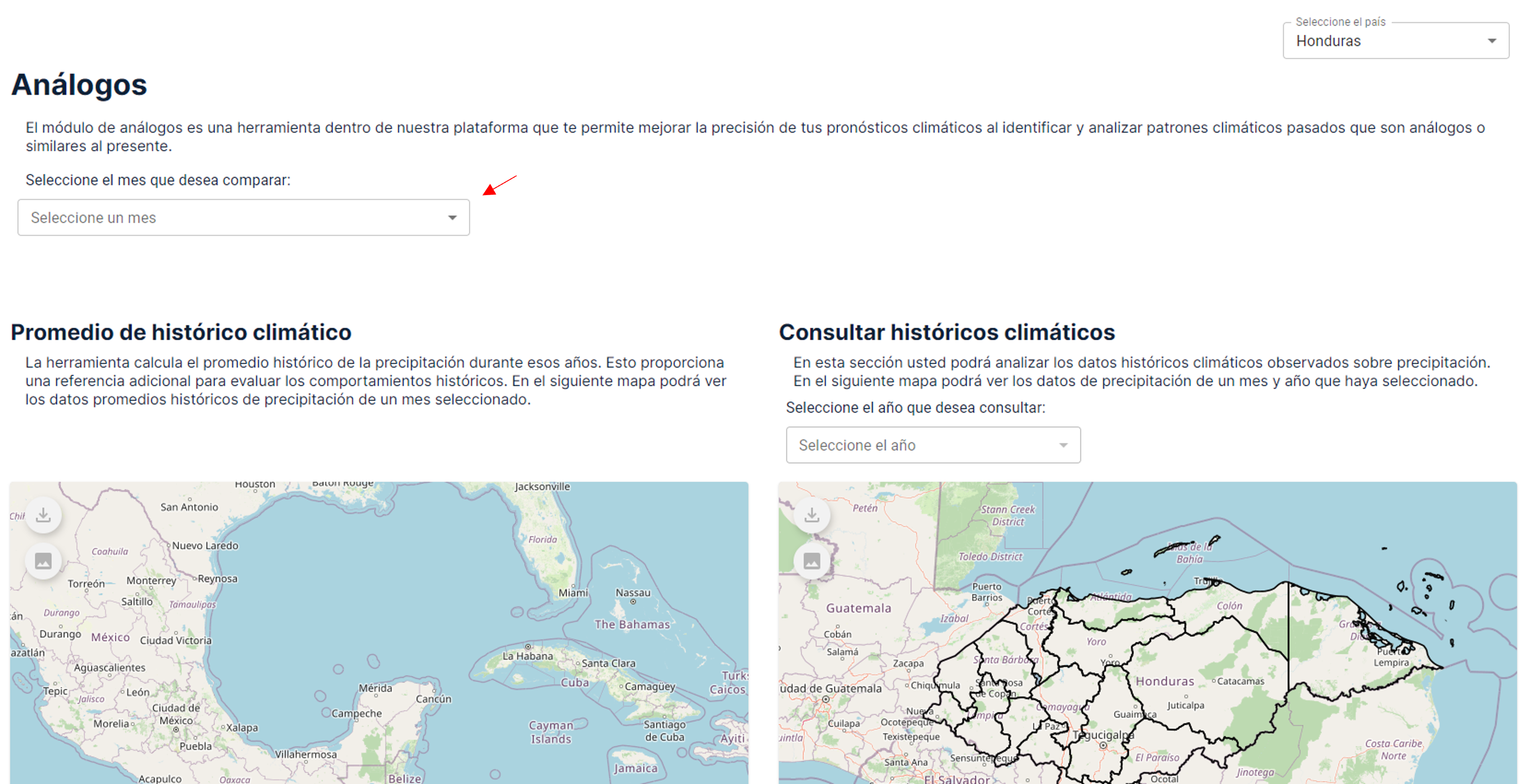Image resolution: width=1530 pixels, height=784 pixels.
Task: Click 'Cayman Islands' label on the left map
Action: pos(551,733)
